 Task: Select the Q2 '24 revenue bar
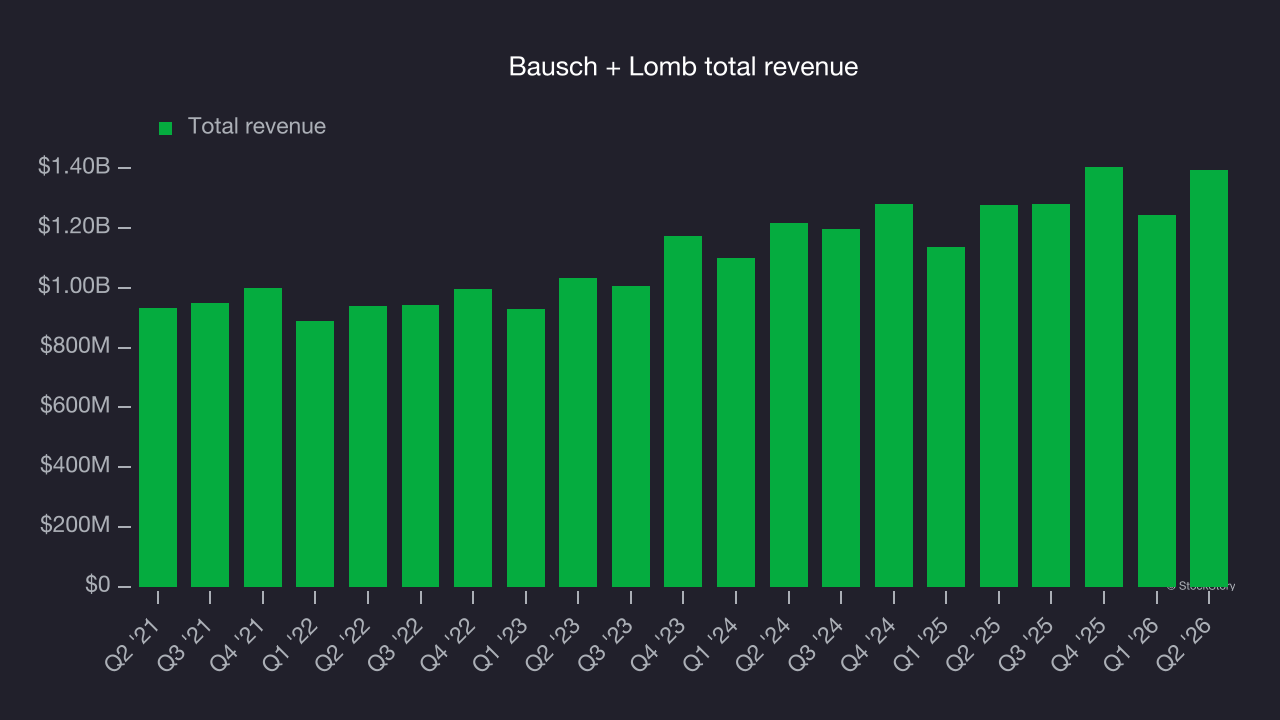[789, 405]
